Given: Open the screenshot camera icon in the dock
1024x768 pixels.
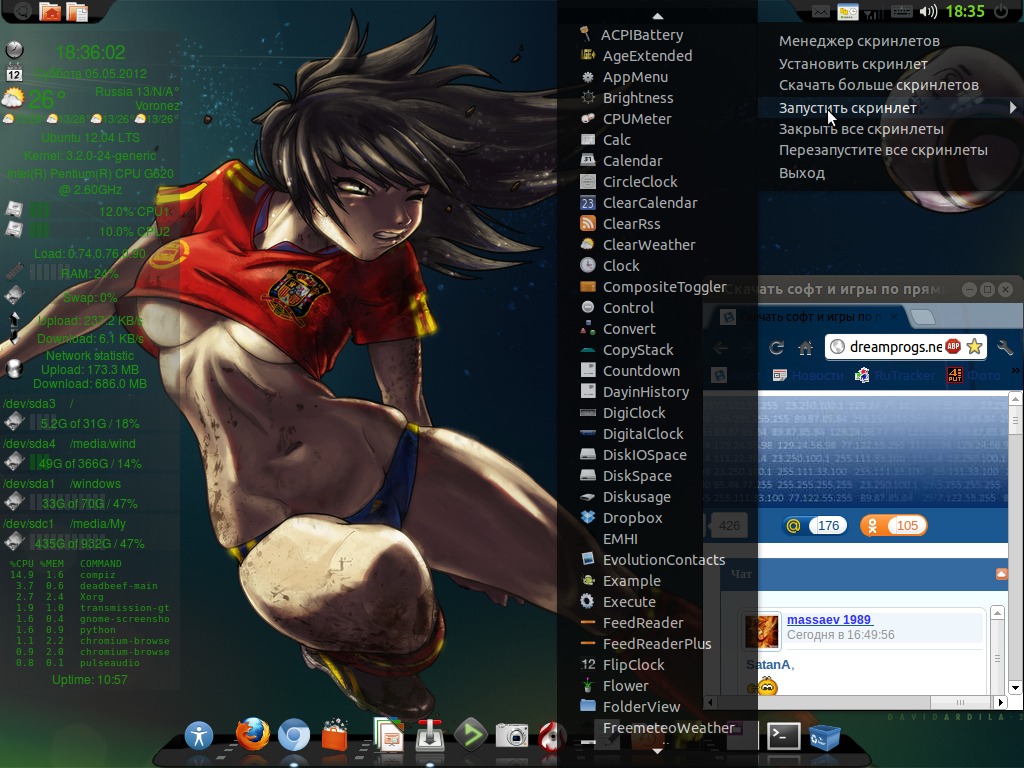Looking at the screenshot, I should tap(512, 735).
